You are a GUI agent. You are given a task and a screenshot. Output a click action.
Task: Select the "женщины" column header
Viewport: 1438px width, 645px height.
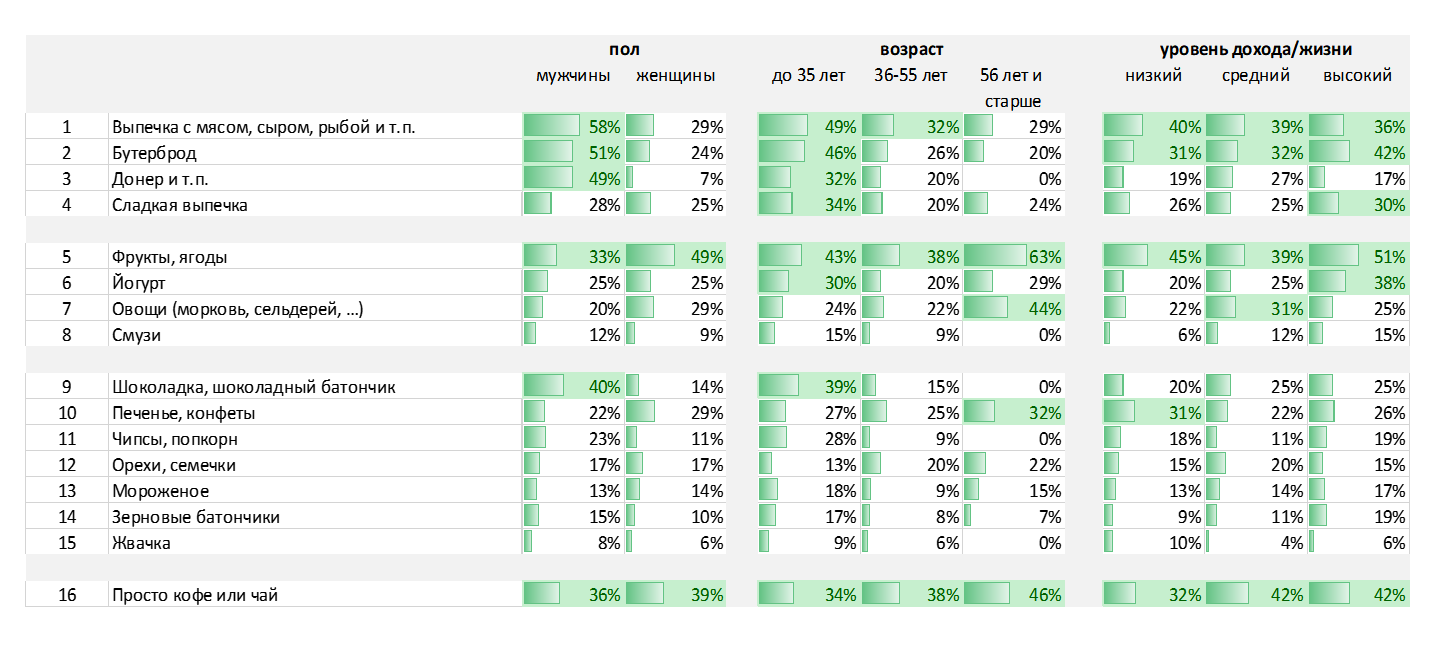coord(676,76)
